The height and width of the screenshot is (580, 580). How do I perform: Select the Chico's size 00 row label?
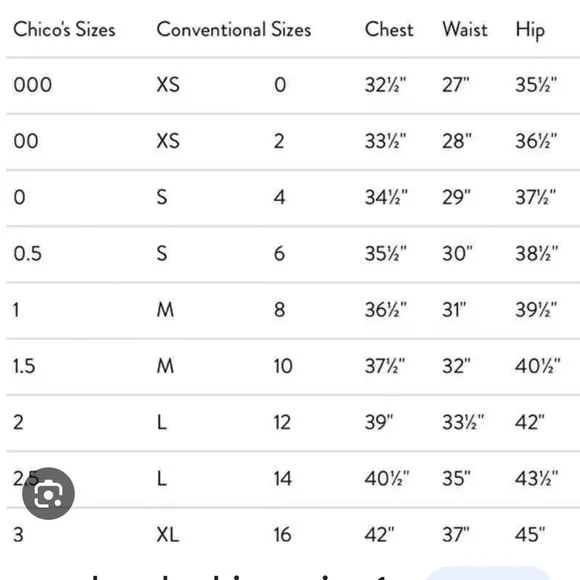pyautogui.click(x=26, y=141)
